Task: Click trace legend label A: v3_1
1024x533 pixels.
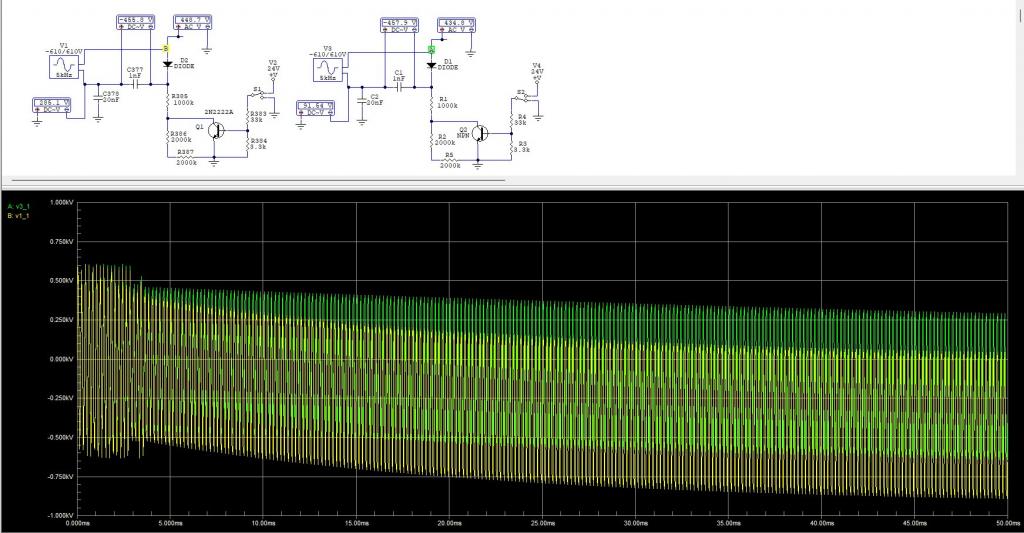Action: pyautogui.click(x=18, y=206)
